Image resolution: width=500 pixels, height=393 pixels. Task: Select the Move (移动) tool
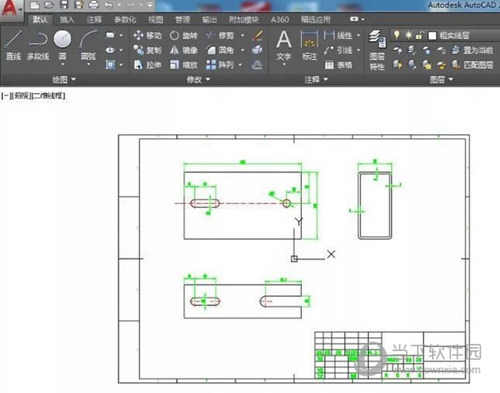pos(147,35)
